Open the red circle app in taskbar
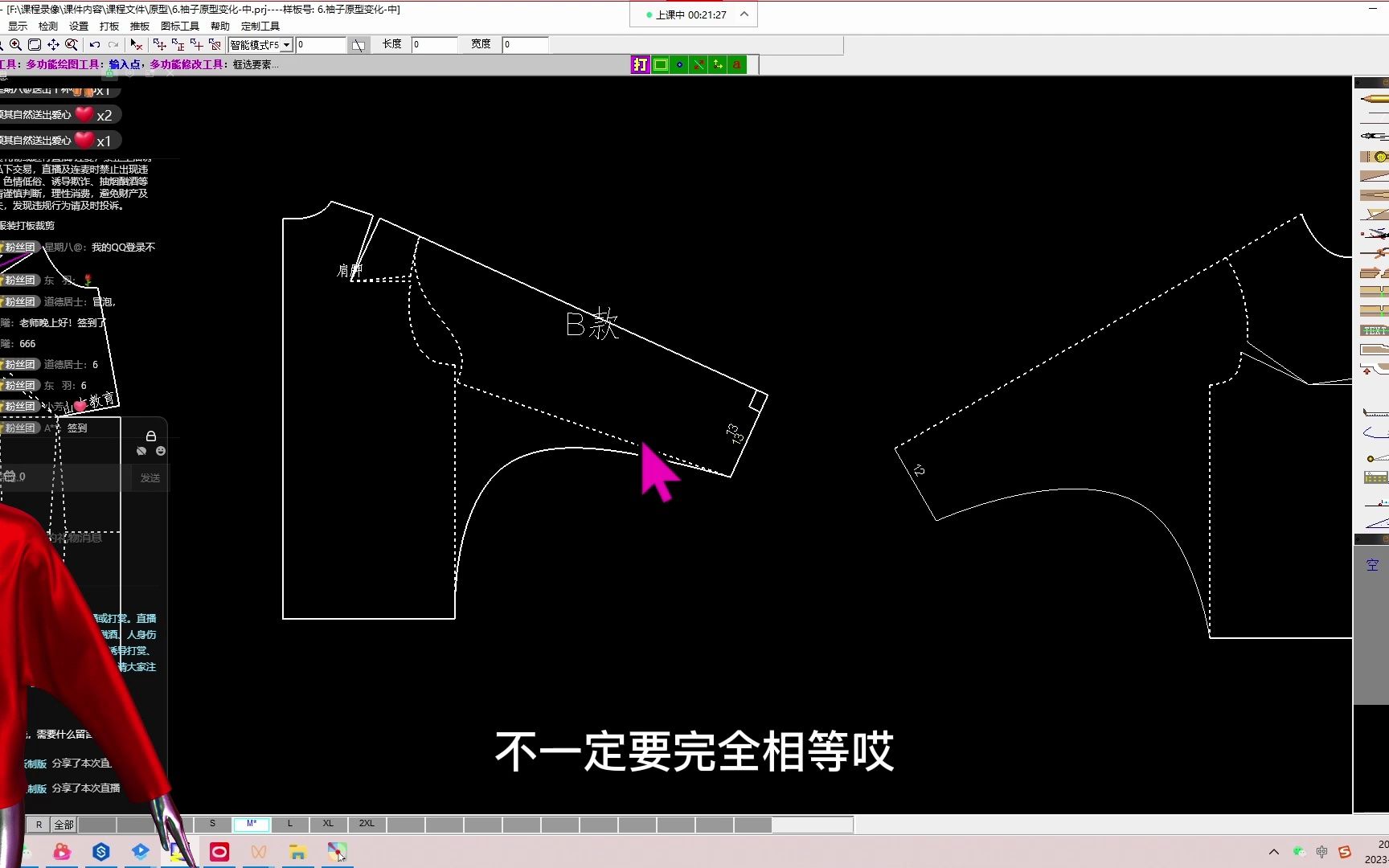 pyautogui.click(x=219, y=852)
